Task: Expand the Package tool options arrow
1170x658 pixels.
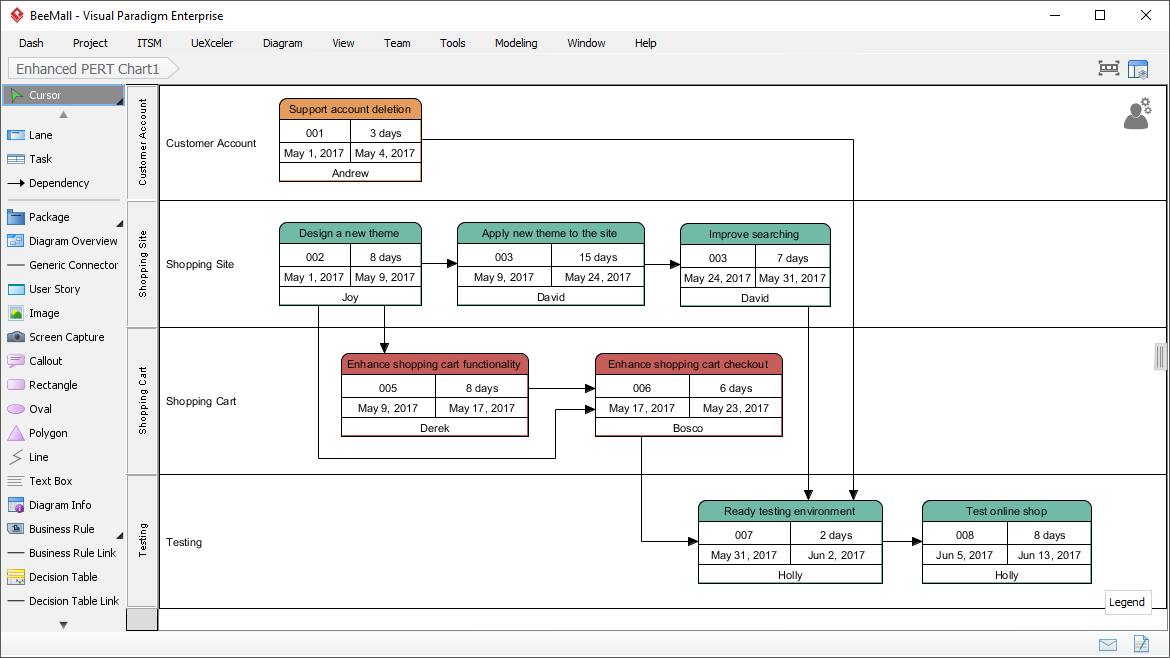Action: pos(121,219)
